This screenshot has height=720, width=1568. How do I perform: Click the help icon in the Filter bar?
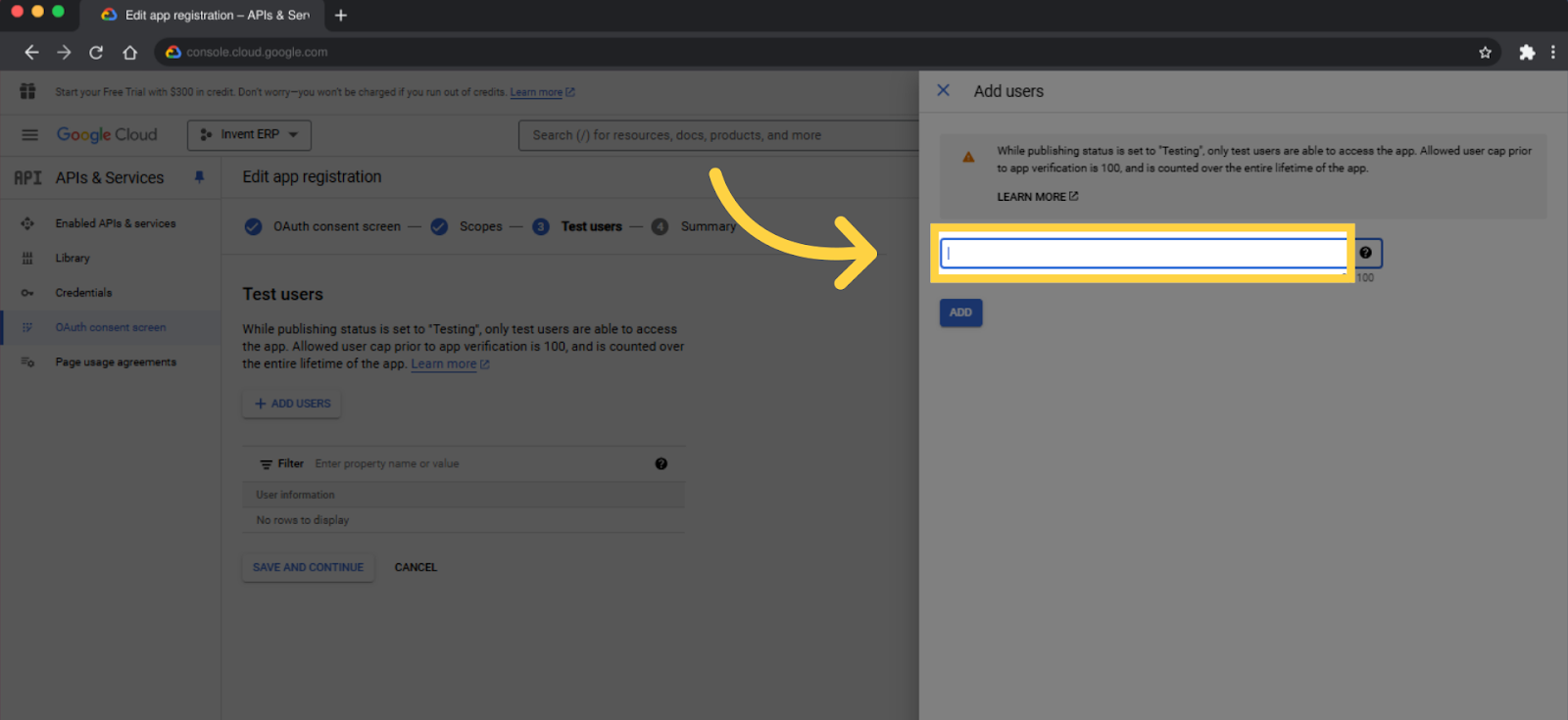[x=661, y=464]
